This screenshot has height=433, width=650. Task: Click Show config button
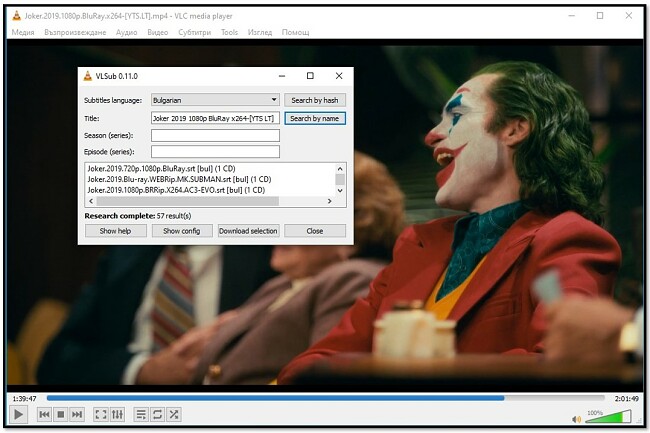point(182,231)
